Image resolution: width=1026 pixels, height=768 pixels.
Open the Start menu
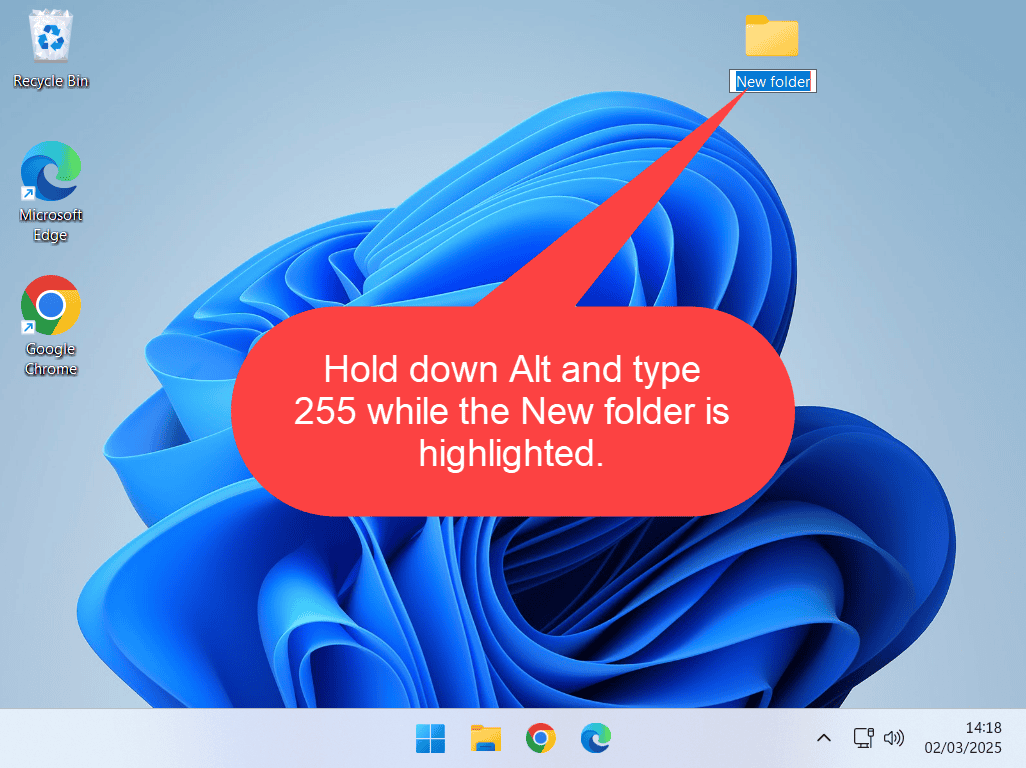(430, 738)
